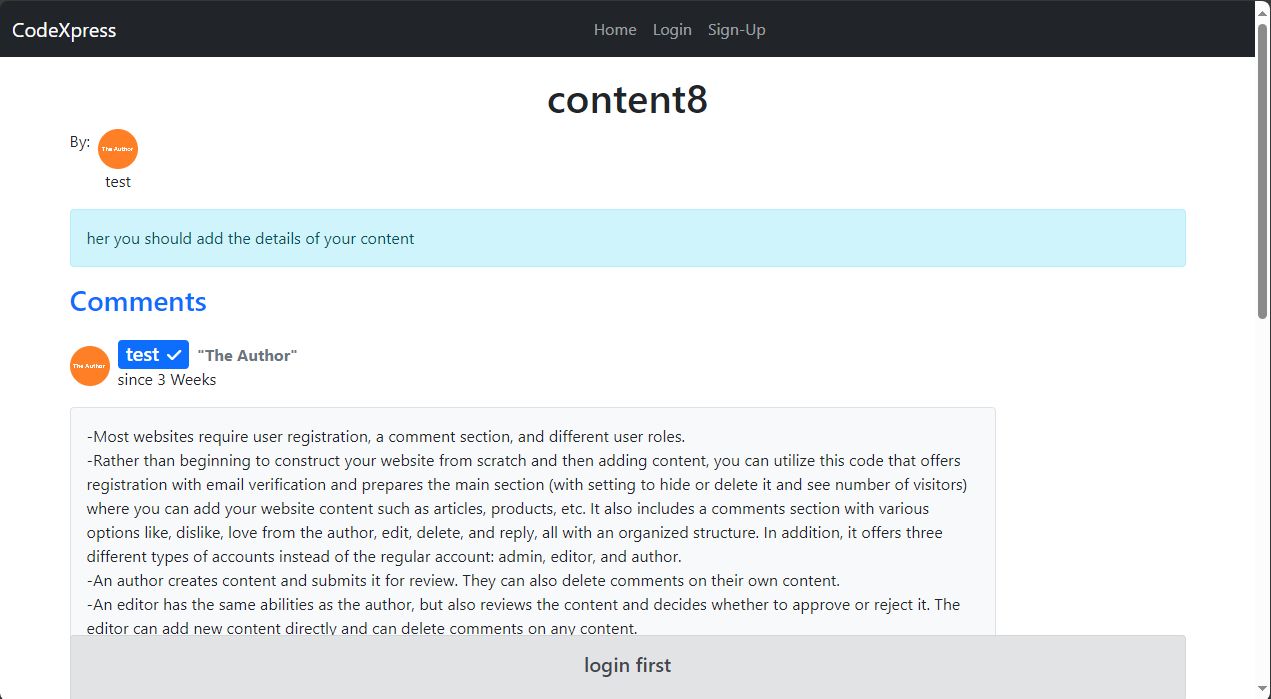This screenshot has height=699, width=1271.
Task: Click the author avatar beside "By:"
Action: tap(118, 149)
